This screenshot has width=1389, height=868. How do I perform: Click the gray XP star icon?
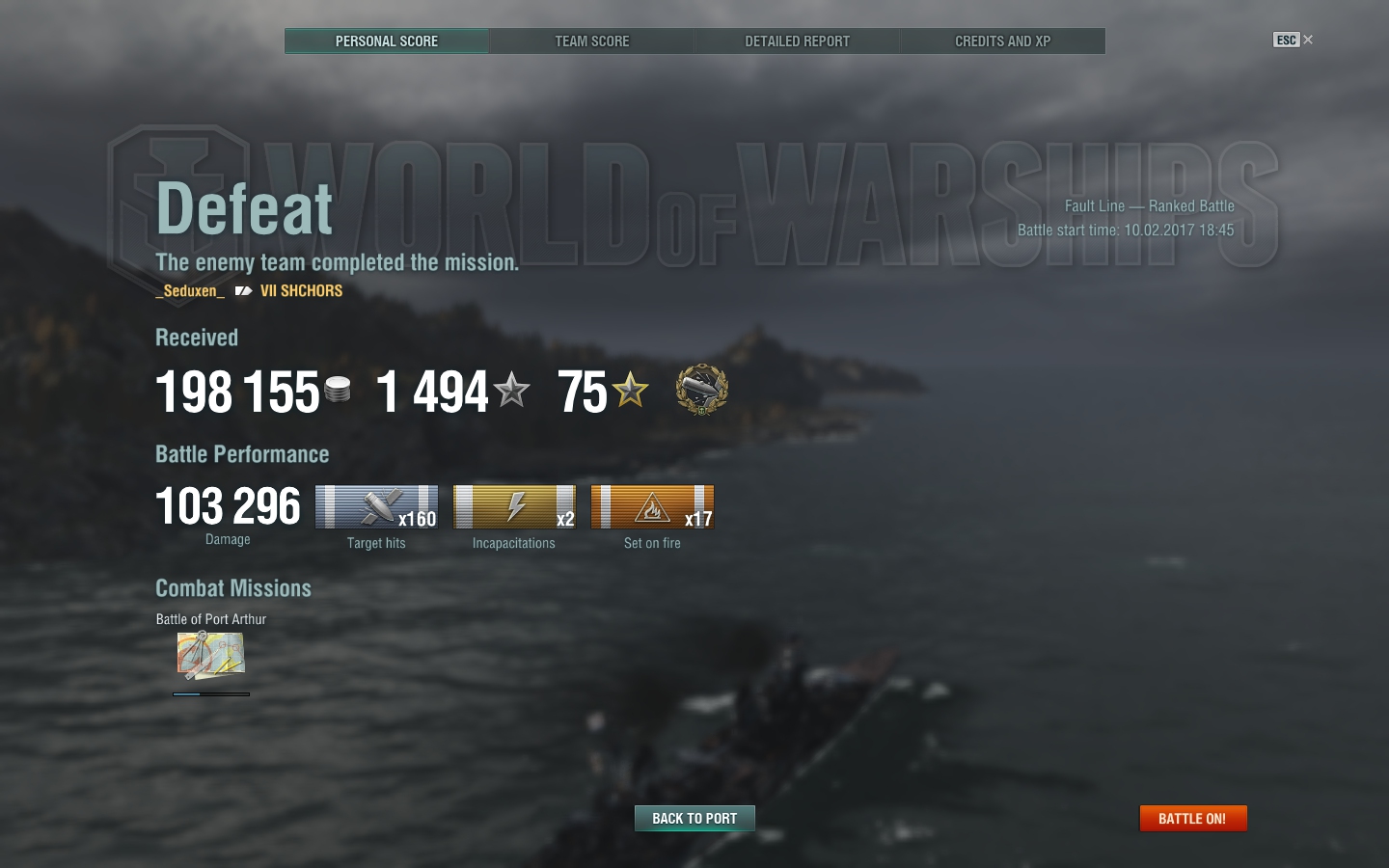(511, 391)
